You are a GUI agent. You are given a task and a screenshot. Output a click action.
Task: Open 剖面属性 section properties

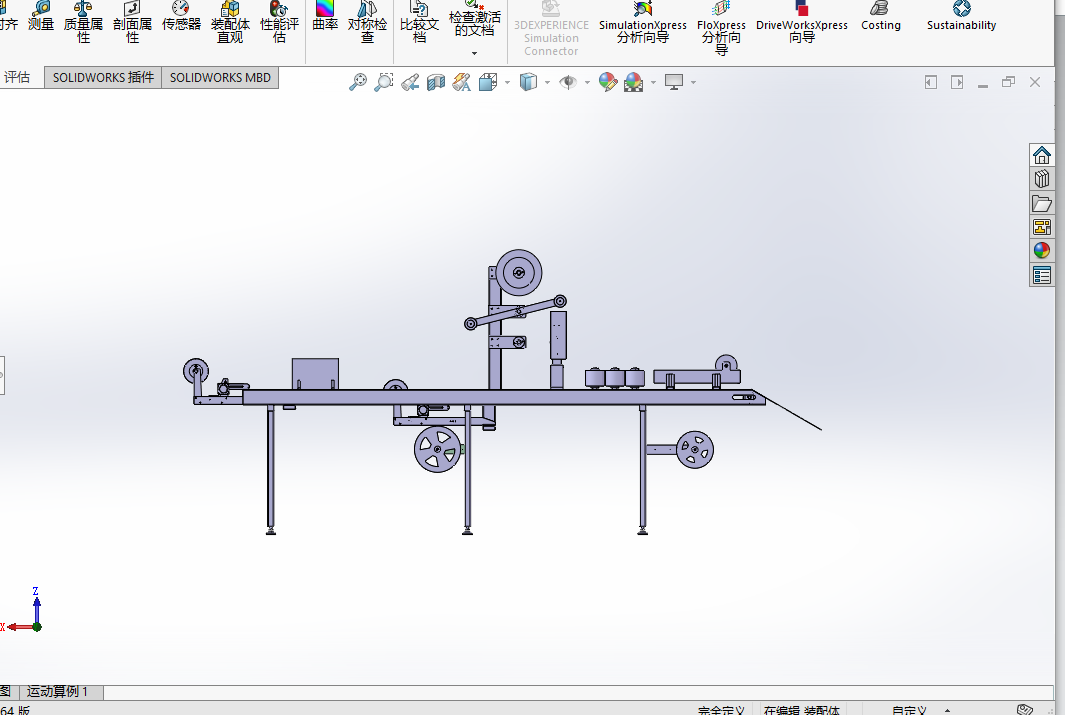132,22
